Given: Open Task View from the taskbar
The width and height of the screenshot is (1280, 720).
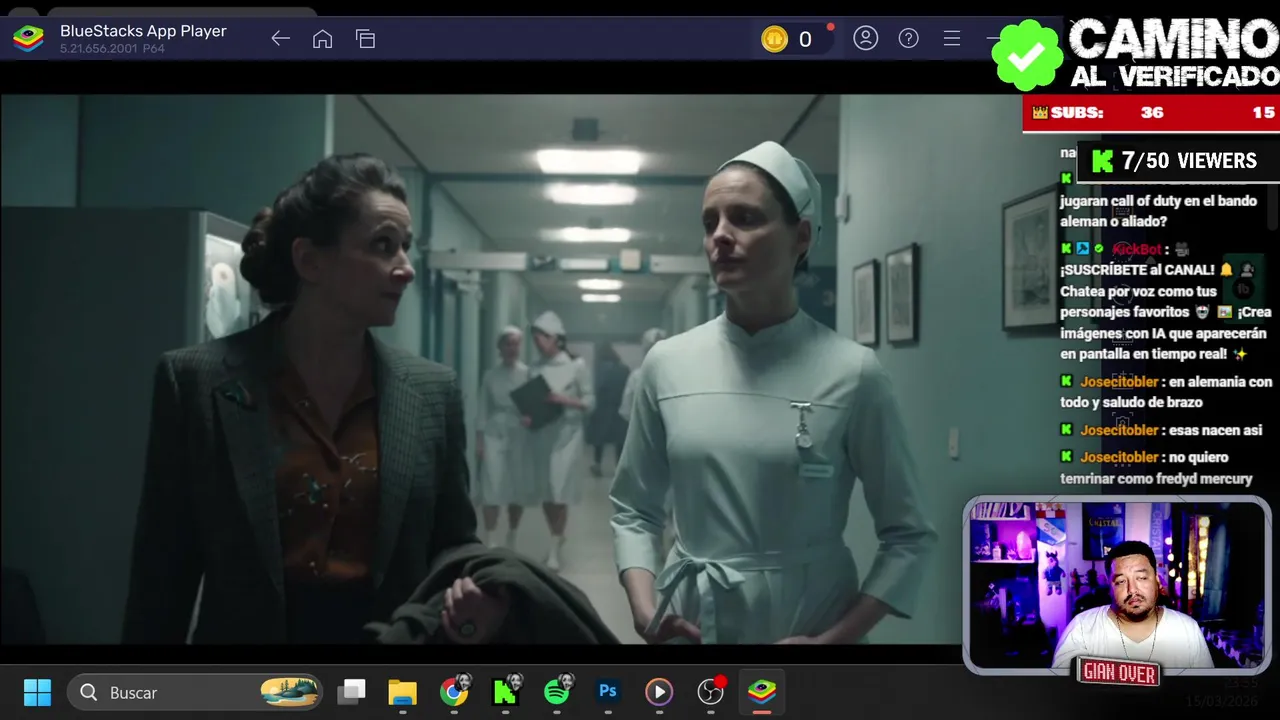Looking at the screenshot, I should coord(351,692).
